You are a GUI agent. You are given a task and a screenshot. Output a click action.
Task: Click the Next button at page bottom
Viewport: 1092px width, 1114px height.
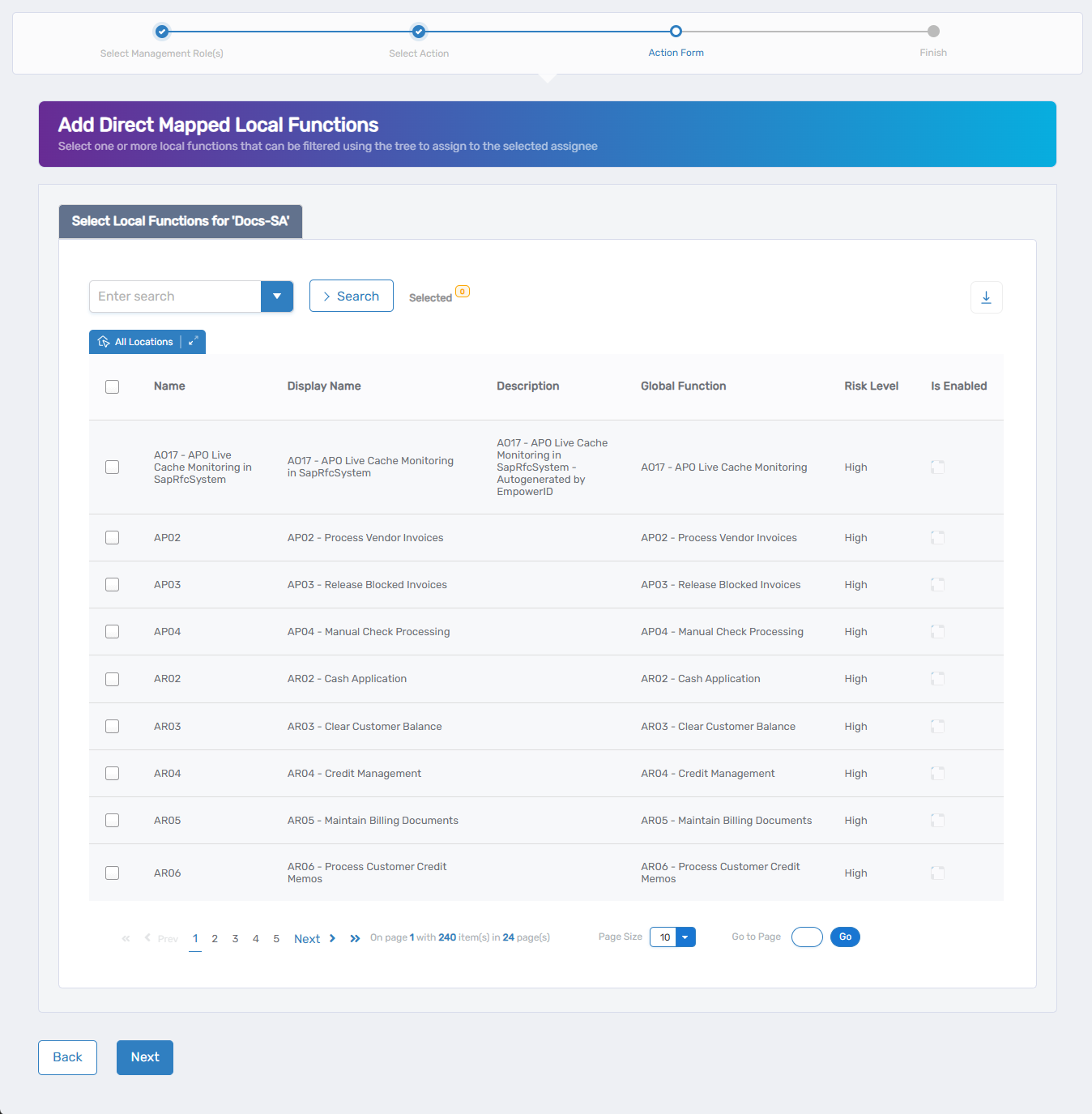[144, 1057]
